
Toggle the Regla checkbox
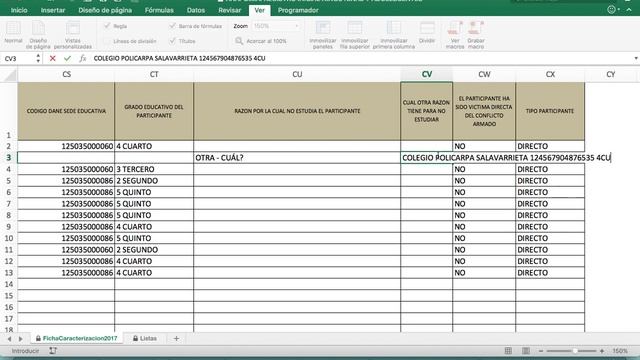[107, 26]
